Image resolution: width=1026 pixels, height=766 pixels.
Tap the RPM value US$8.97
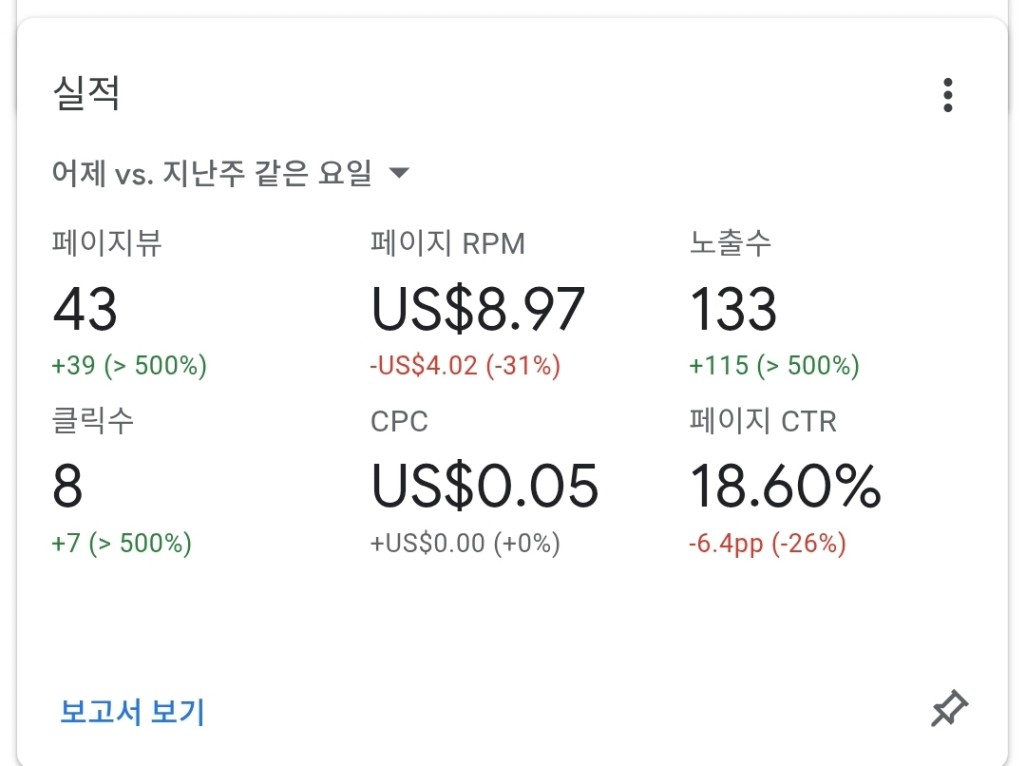[478, 309]
